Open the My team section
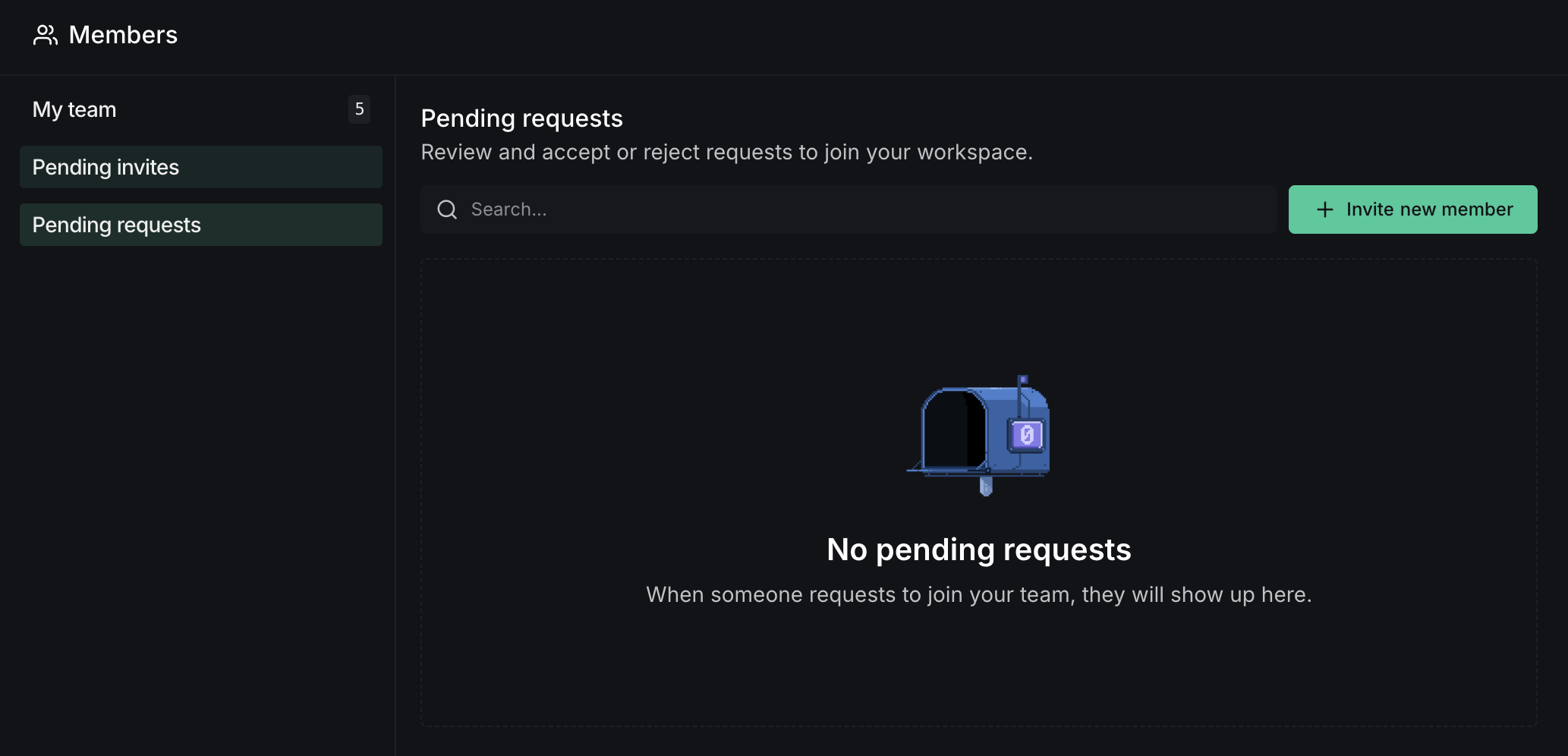The width and height of the screenshot is (1568, 756). (74, 109)
